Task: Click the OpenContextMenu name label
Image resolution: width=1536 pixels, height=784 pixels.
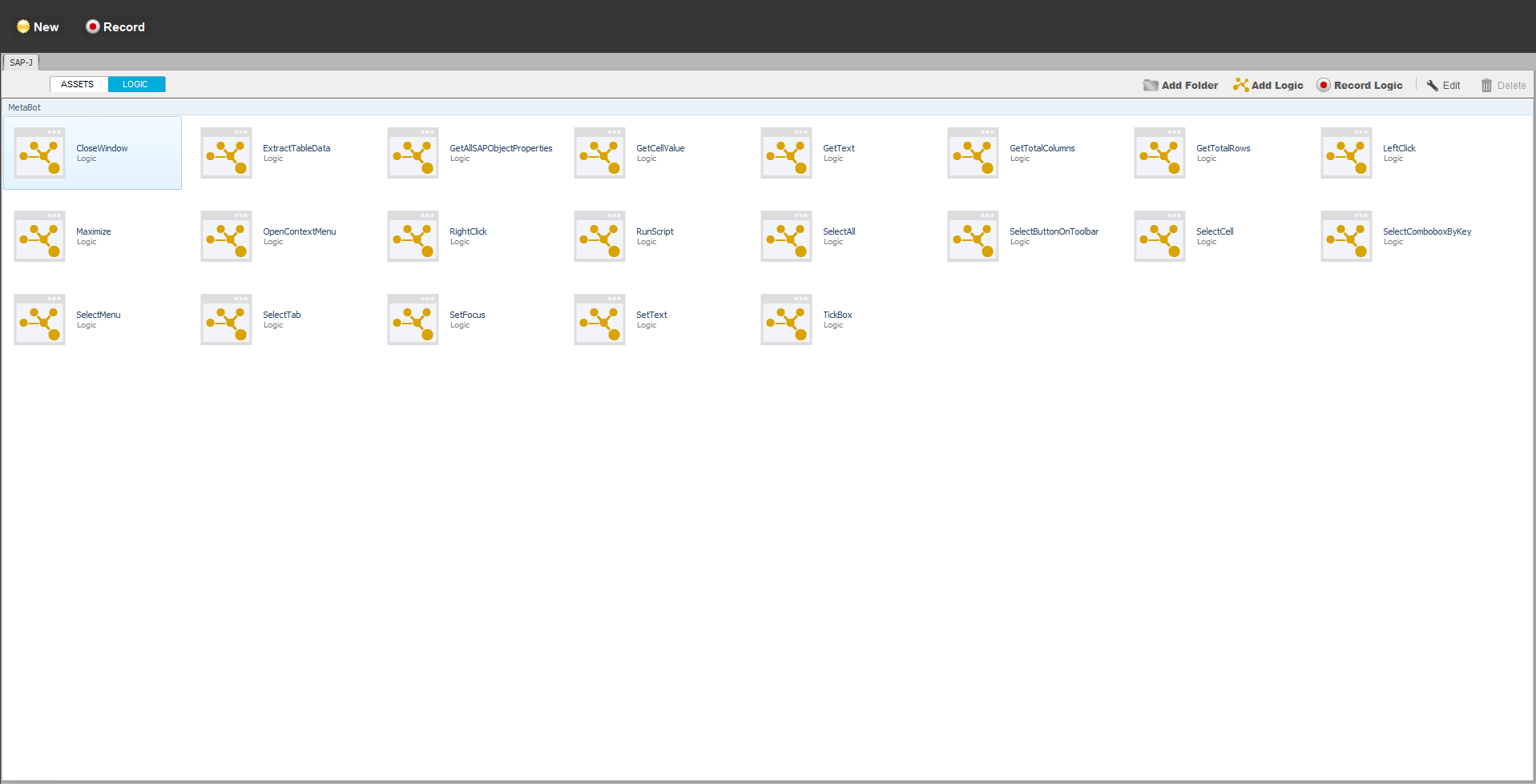Action: [300, 231]
